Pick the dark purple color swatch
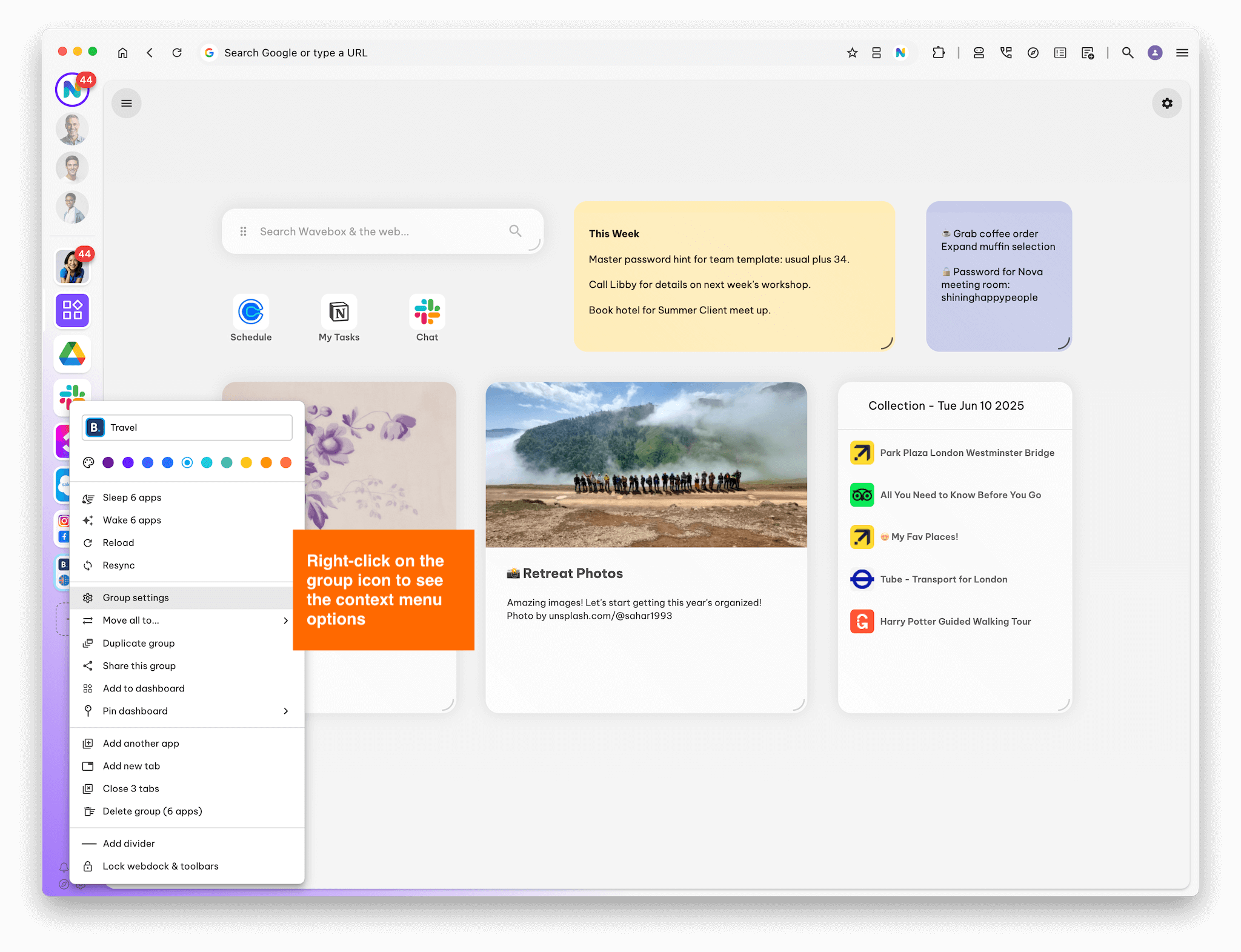 (x=108, y=463)
